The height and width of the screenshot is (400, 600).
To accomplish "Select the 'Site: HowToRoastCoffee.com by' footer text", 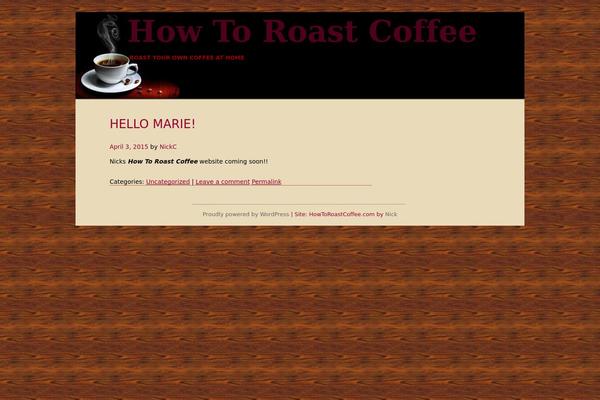I will (339, 214).
